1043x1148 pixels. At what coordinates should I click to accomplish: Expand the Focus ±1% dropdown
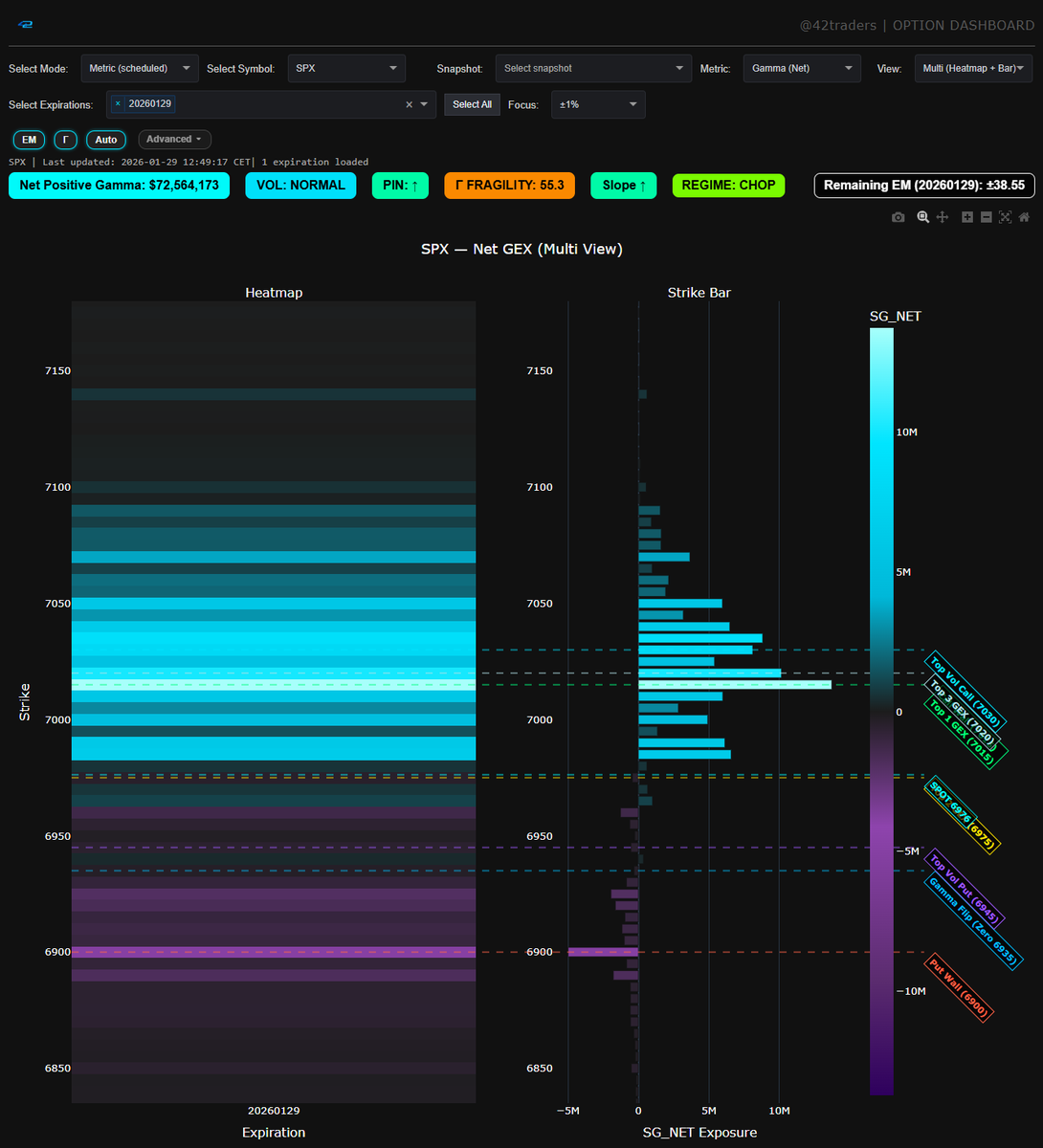tap(598, 104)
